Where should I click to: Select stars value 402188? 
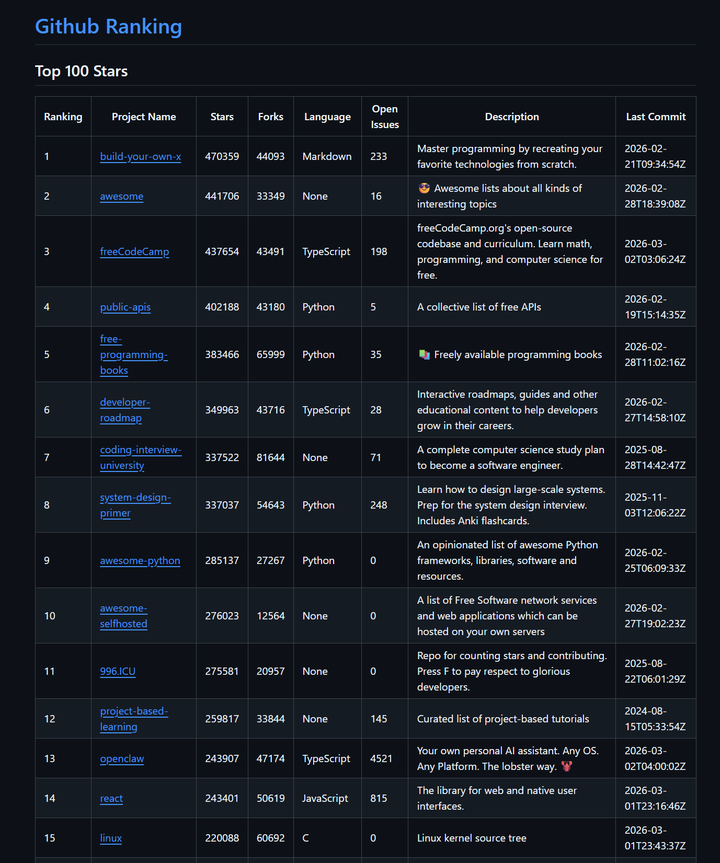coord(222,307)
